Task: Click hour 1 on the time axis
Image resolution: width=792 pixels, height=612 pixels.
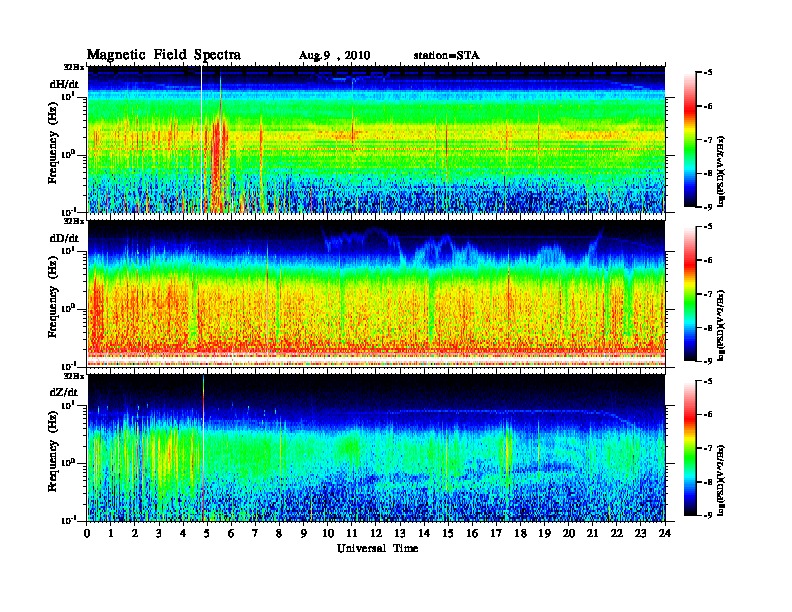Action: (x=111, y=533)
